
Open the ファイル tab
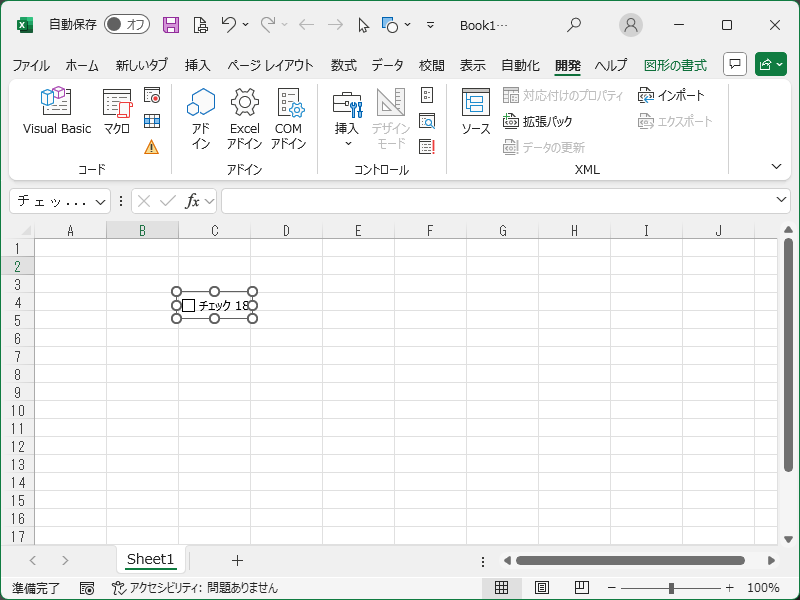31,65
